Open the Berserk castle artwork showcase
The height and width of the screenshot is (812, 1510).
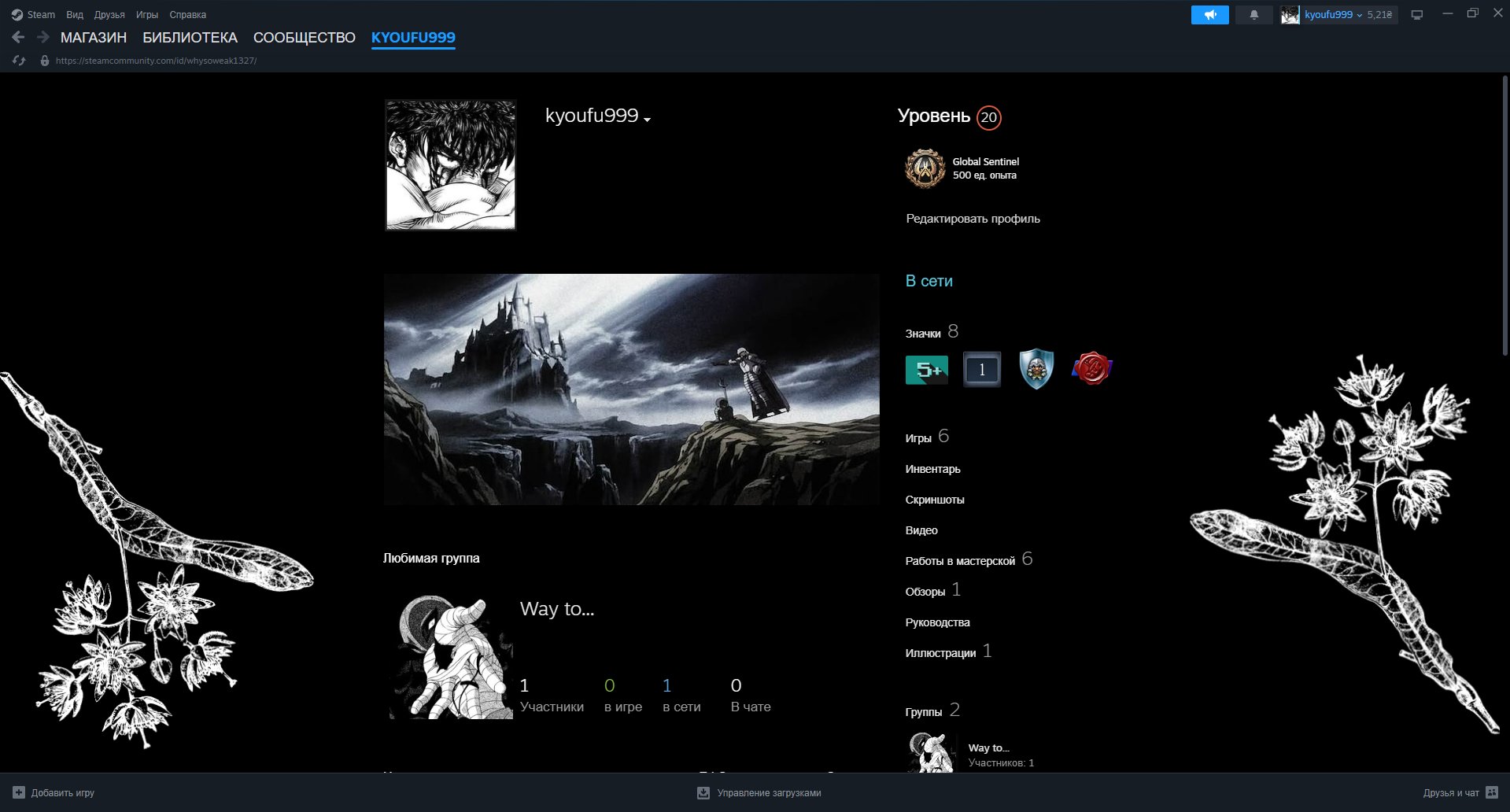coord(631,389)
